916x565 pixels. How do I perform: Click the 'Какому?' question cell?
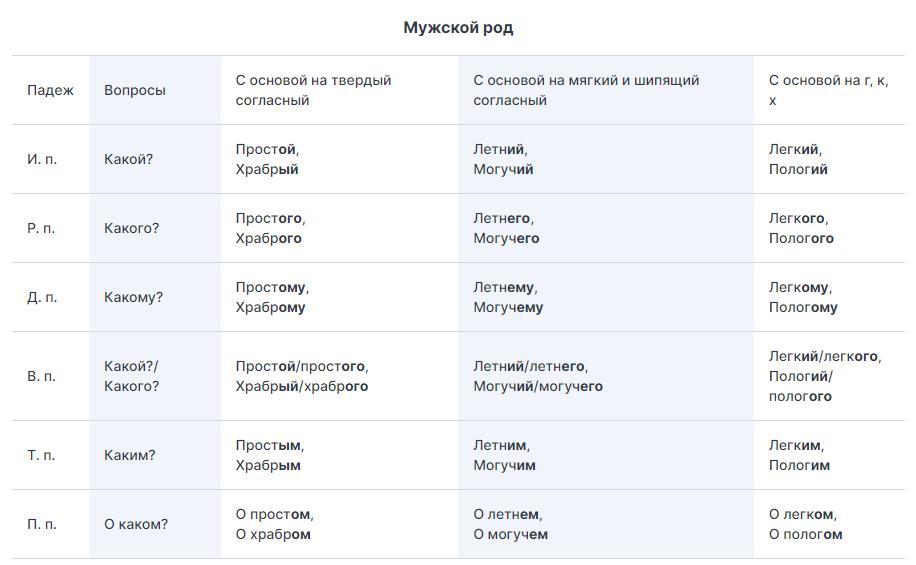(133, 297)
